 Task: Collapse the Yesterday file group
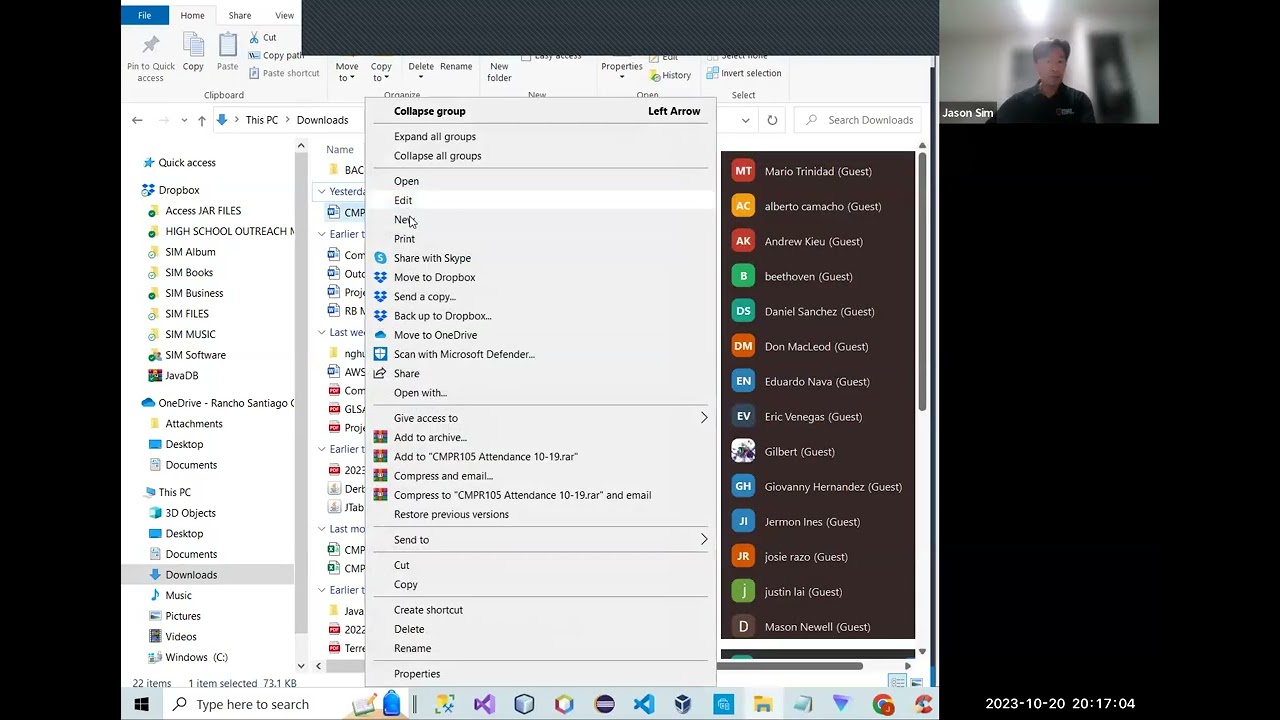pos(321,191)
